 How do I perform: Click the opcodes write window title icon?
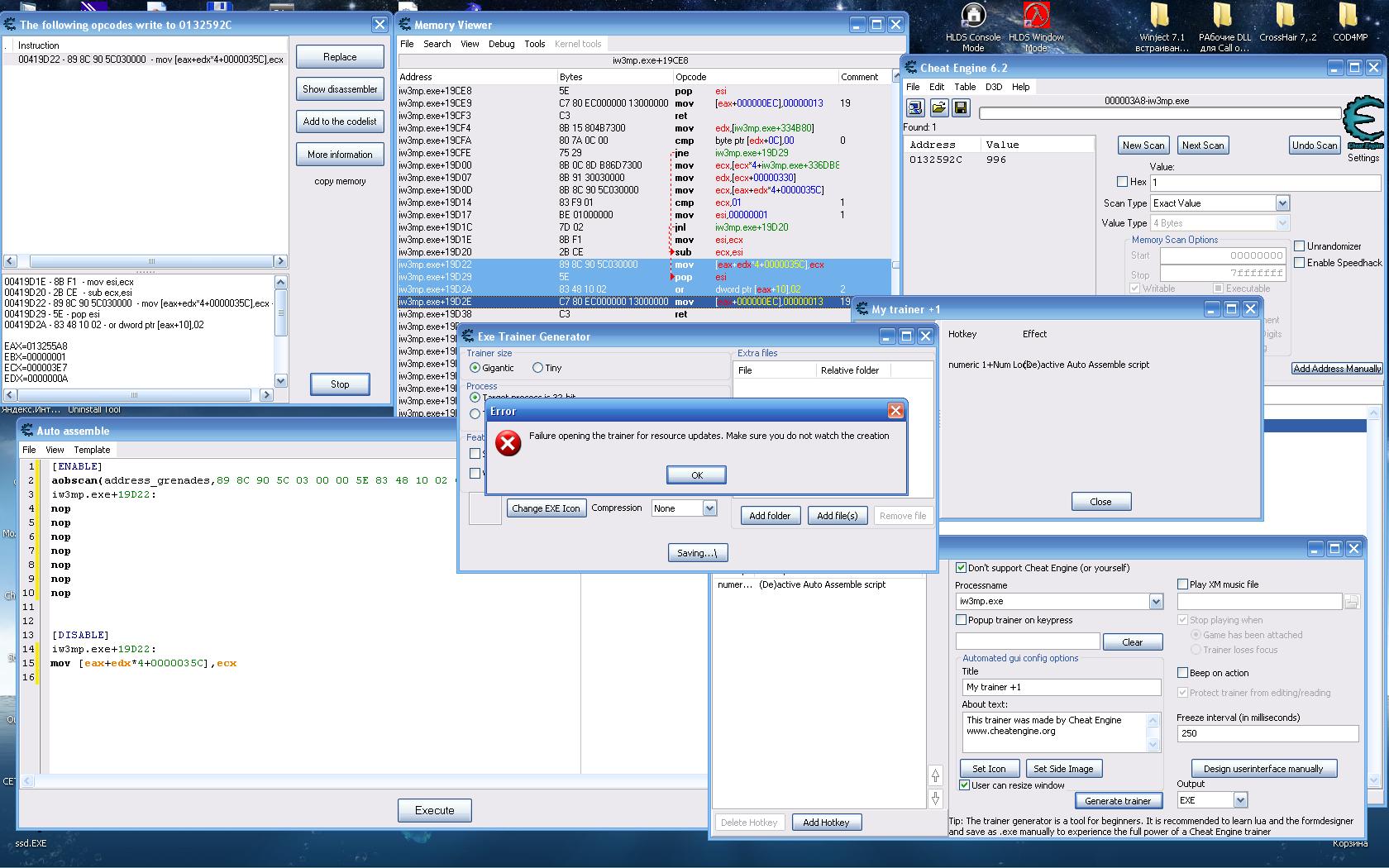(10, 25)
